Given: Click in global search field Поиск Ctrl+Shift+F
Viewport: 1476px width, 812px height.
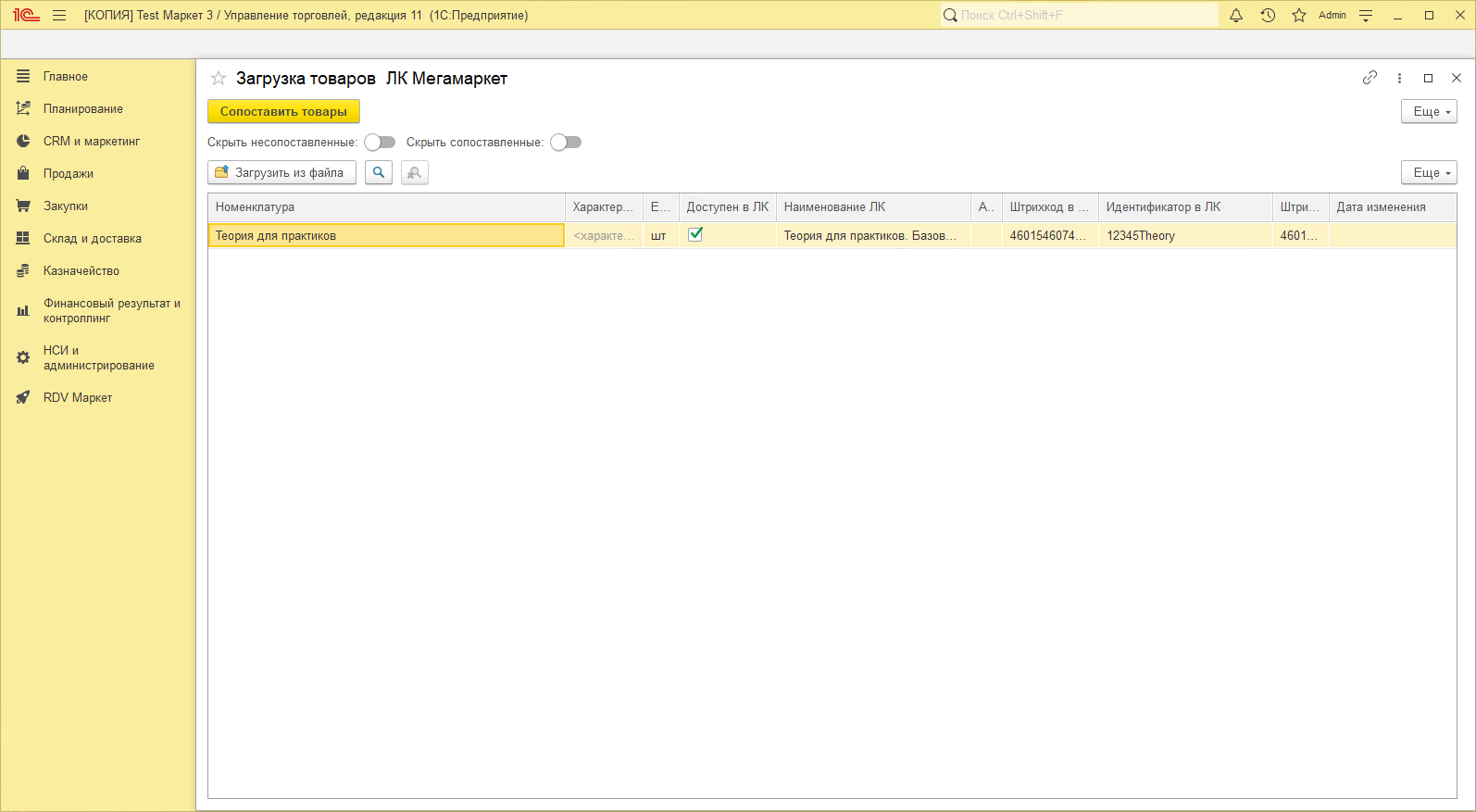Looking at the screenshot, I should point(1080,15).
